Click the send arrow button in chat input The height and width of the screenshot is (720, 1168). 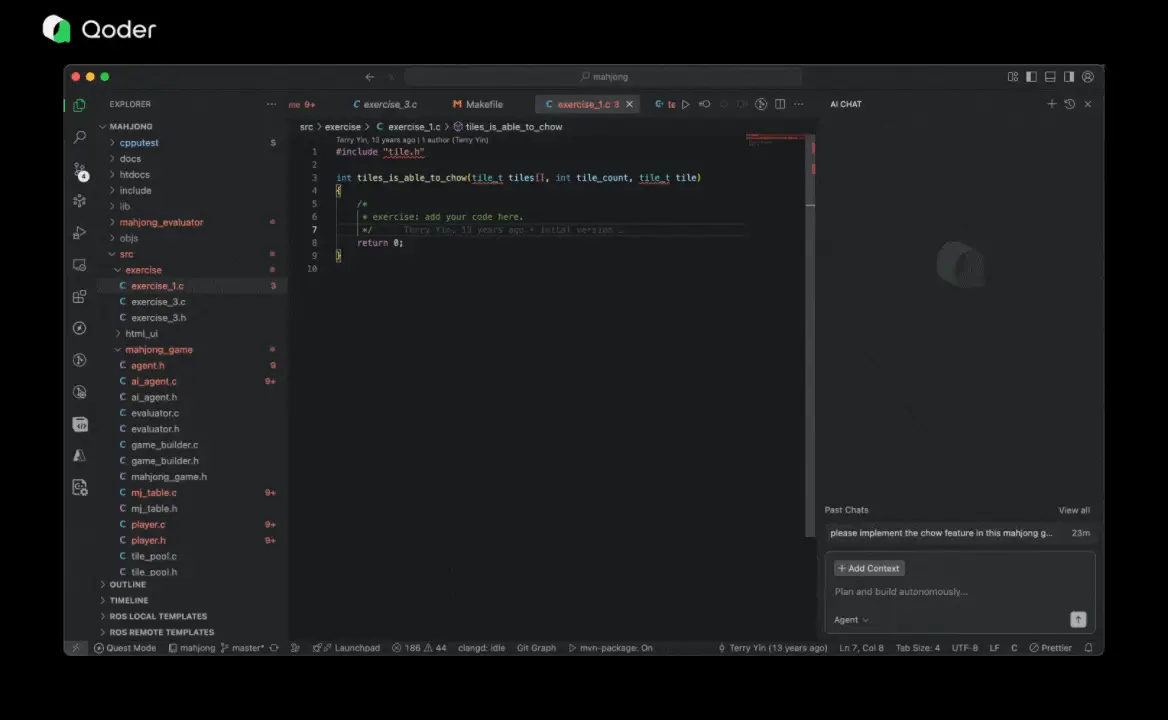pos(1078,619)
